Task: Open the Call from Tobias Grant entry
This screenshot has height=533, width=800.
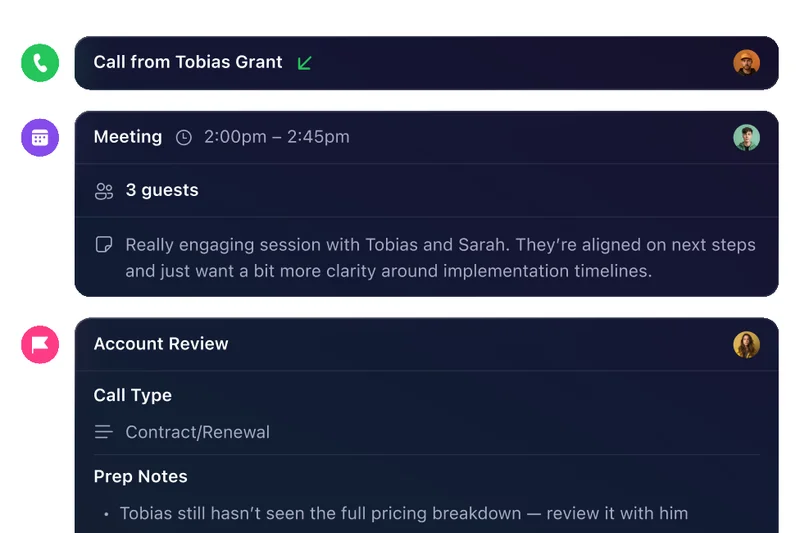Action: click(x=188, y=62)
